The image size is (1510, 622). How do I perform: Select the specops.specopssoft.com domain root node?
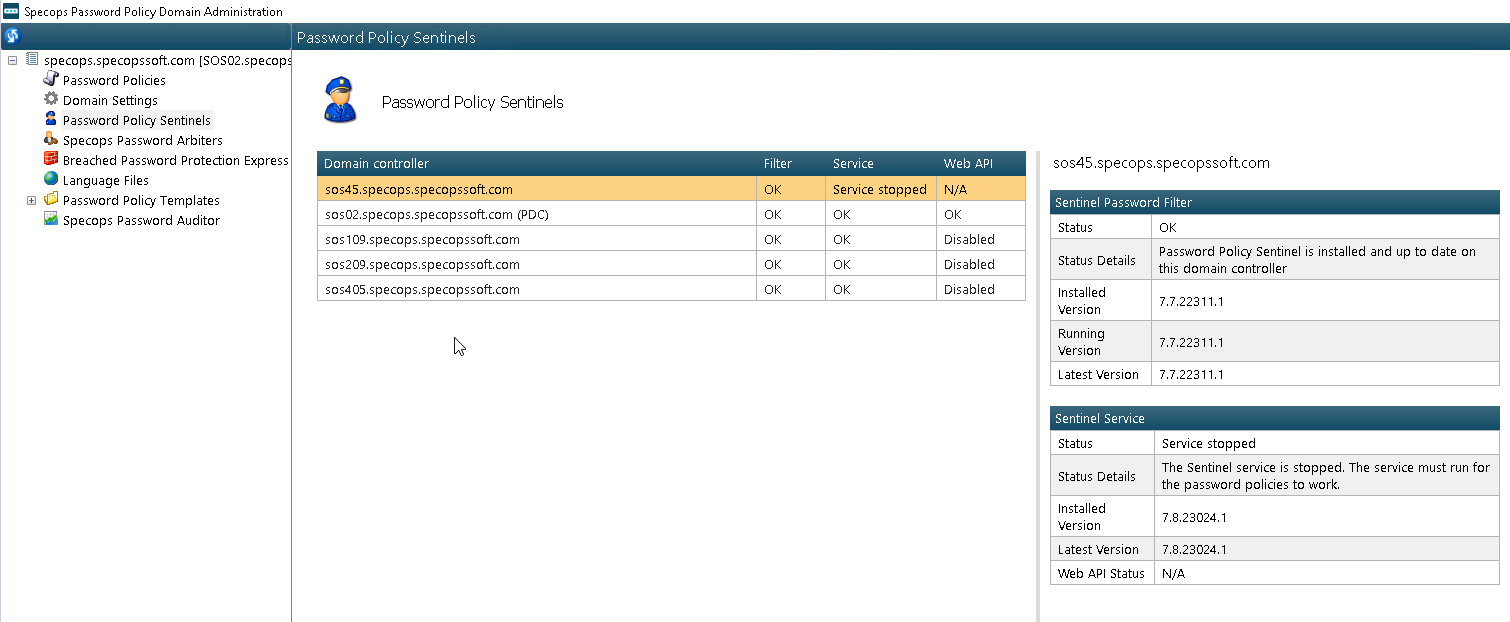[x=167, y=60]
